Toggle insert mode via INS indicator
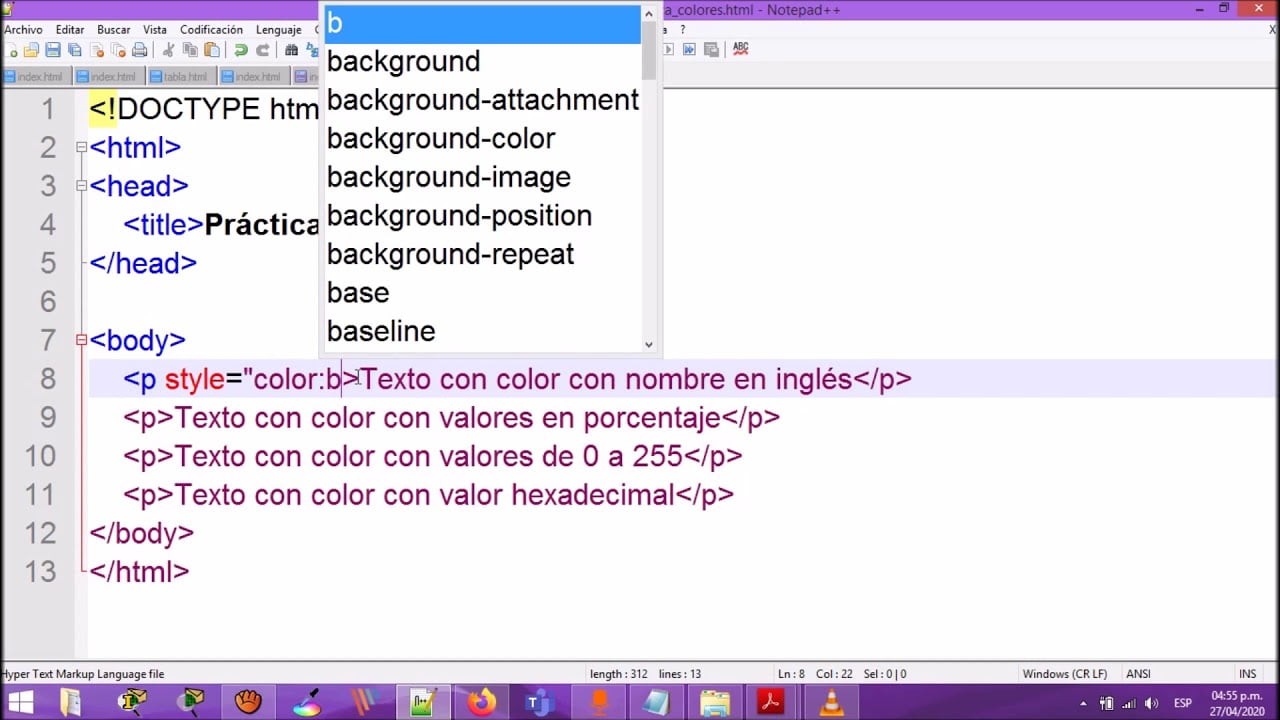1280x720 pixels. 1247,673
